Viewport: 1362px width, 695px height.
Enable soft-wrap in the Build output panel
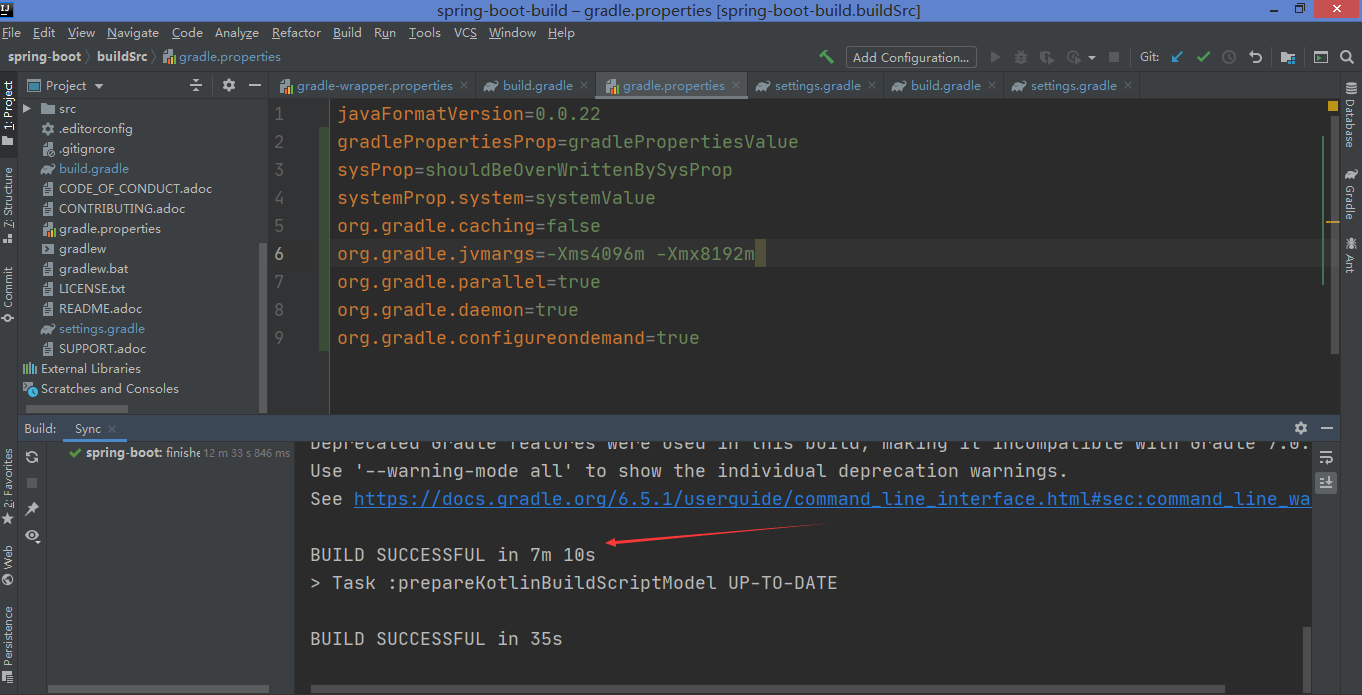[x=1327, y=458]
